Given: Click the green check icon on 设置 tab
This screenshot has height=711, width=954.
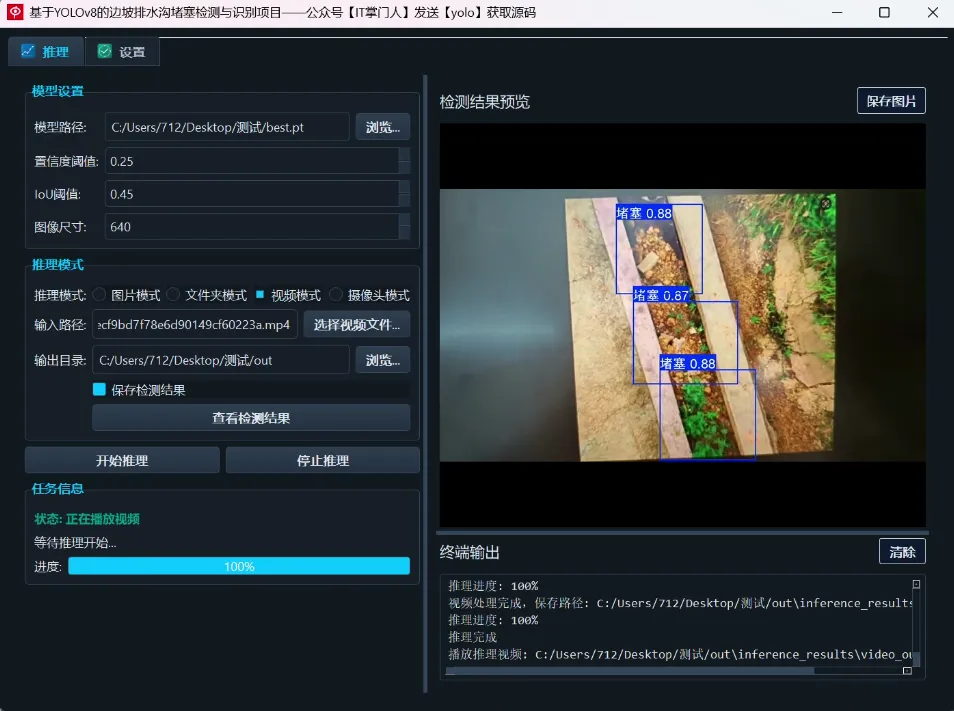Looking at the screenshot, I should [x=105, y=51].
